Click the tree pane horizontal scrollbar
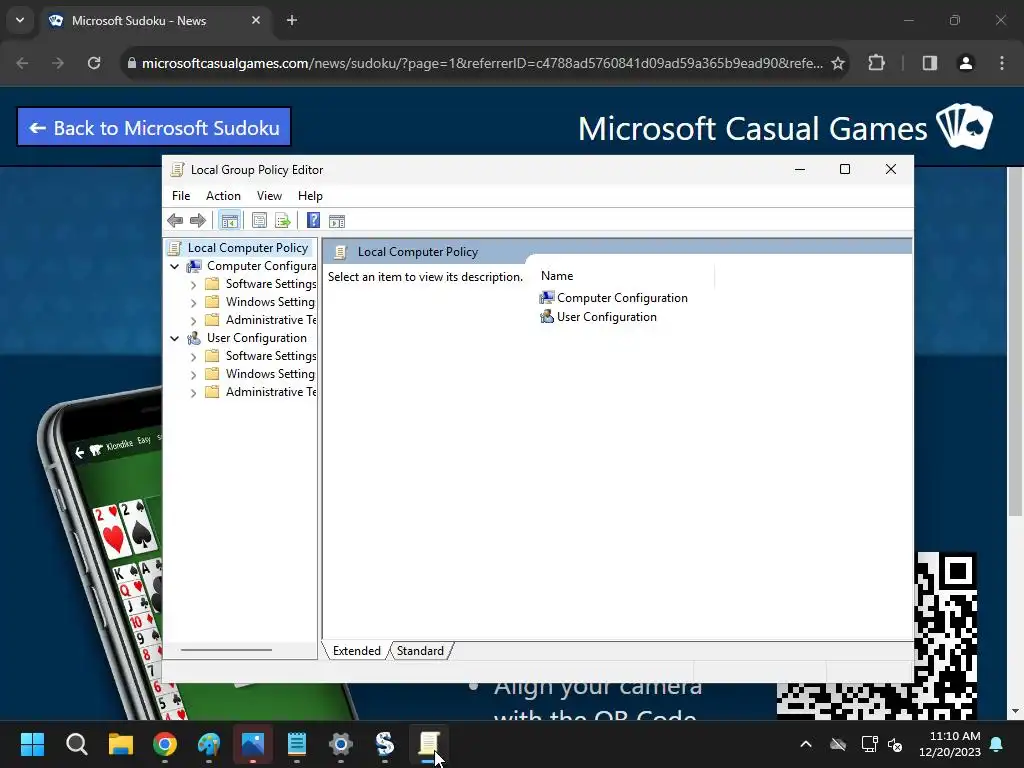The width and height of the screenshot is (1024, 768). (x=226, y=650)
